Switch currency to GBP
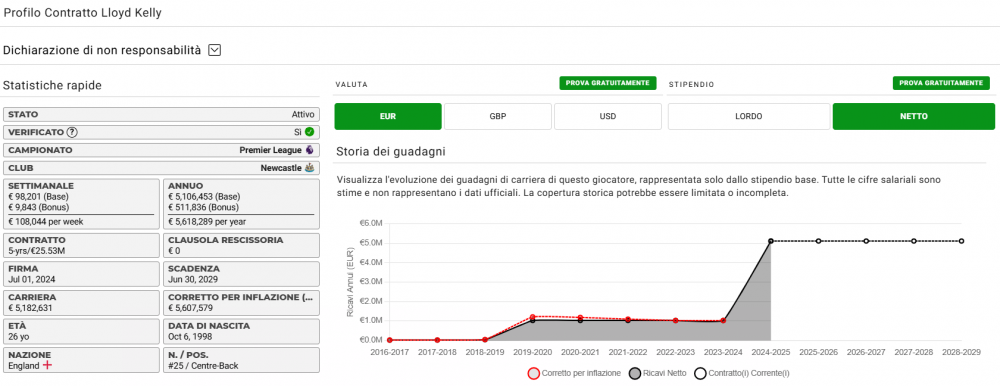 (497, 117)
